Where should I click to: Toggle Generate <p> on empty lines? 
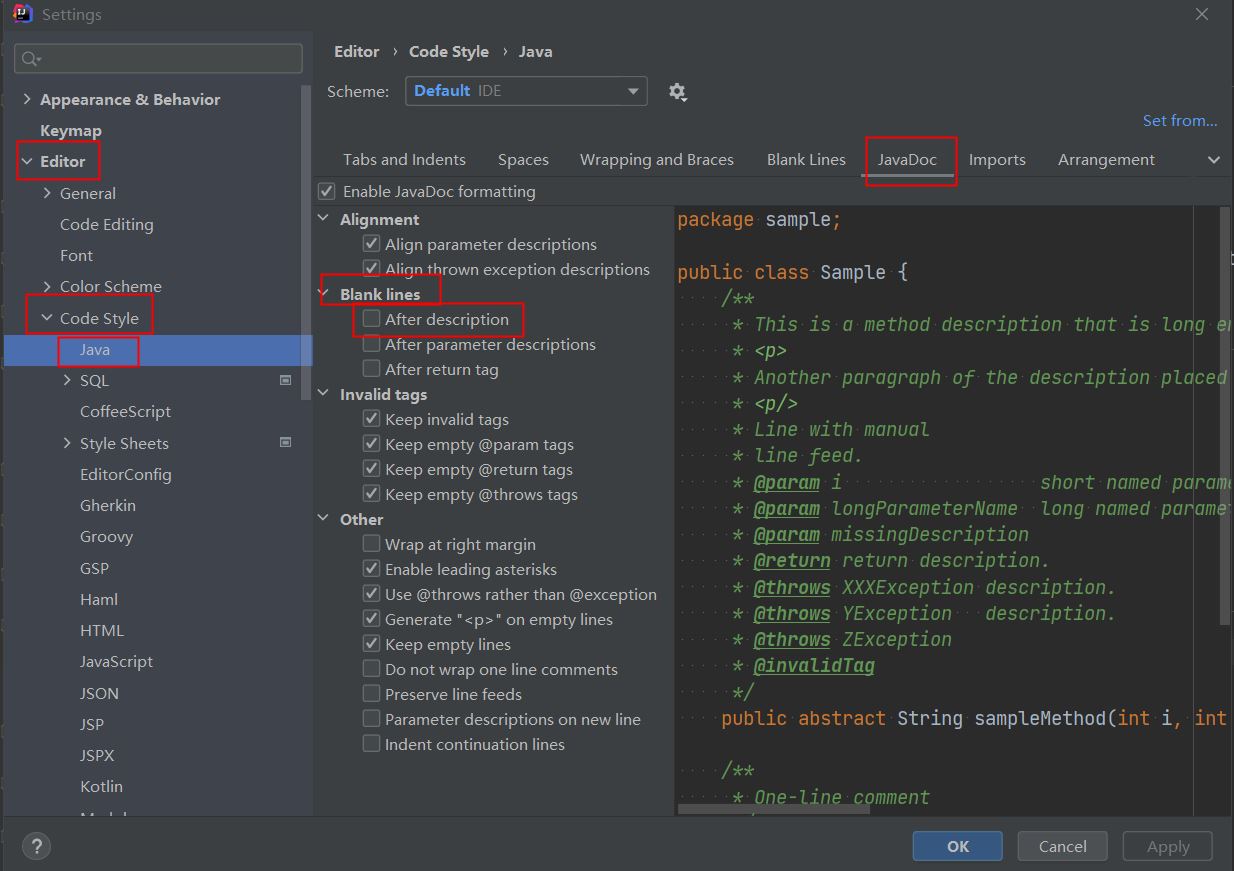(372, 619)
